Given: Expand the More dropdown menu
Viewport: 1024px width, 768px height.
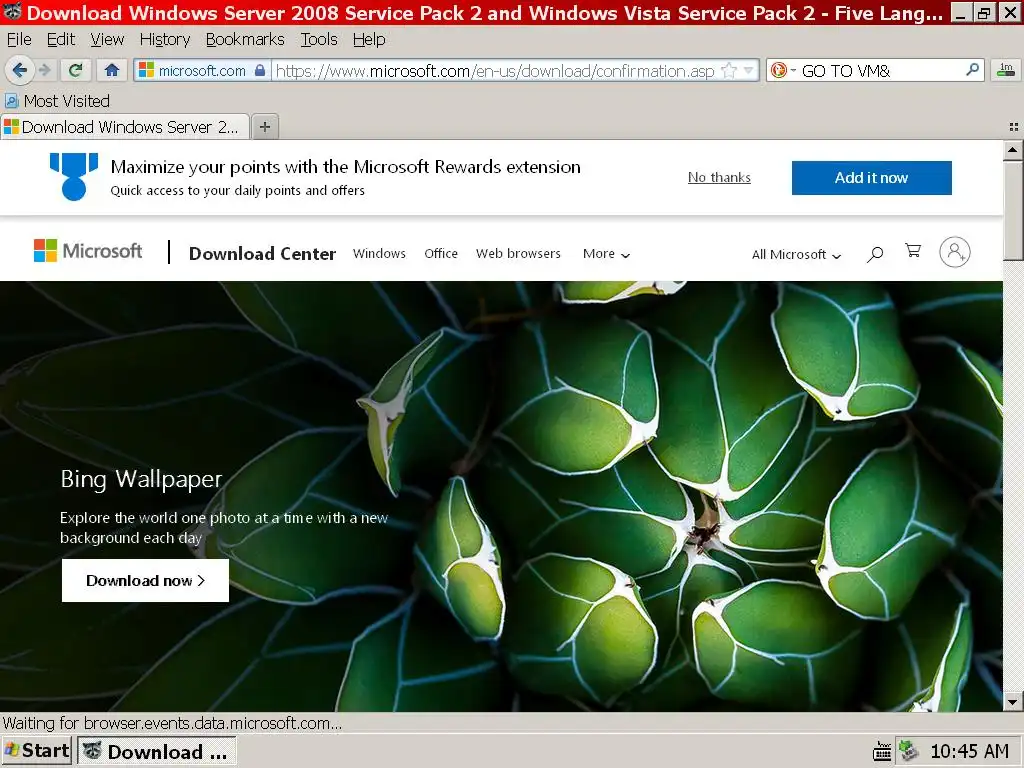Looking at the screenshot, I should click(606, 254).
